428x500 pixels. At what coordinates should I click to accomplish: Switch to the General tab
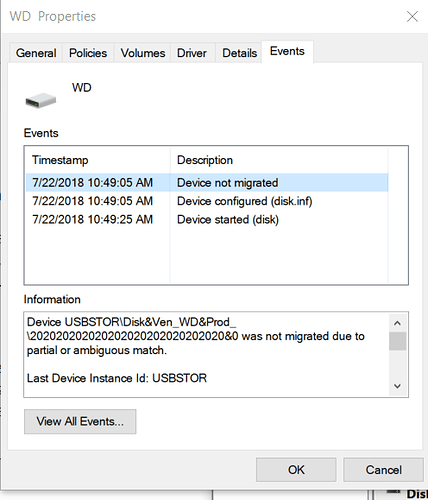pos(36,53)
